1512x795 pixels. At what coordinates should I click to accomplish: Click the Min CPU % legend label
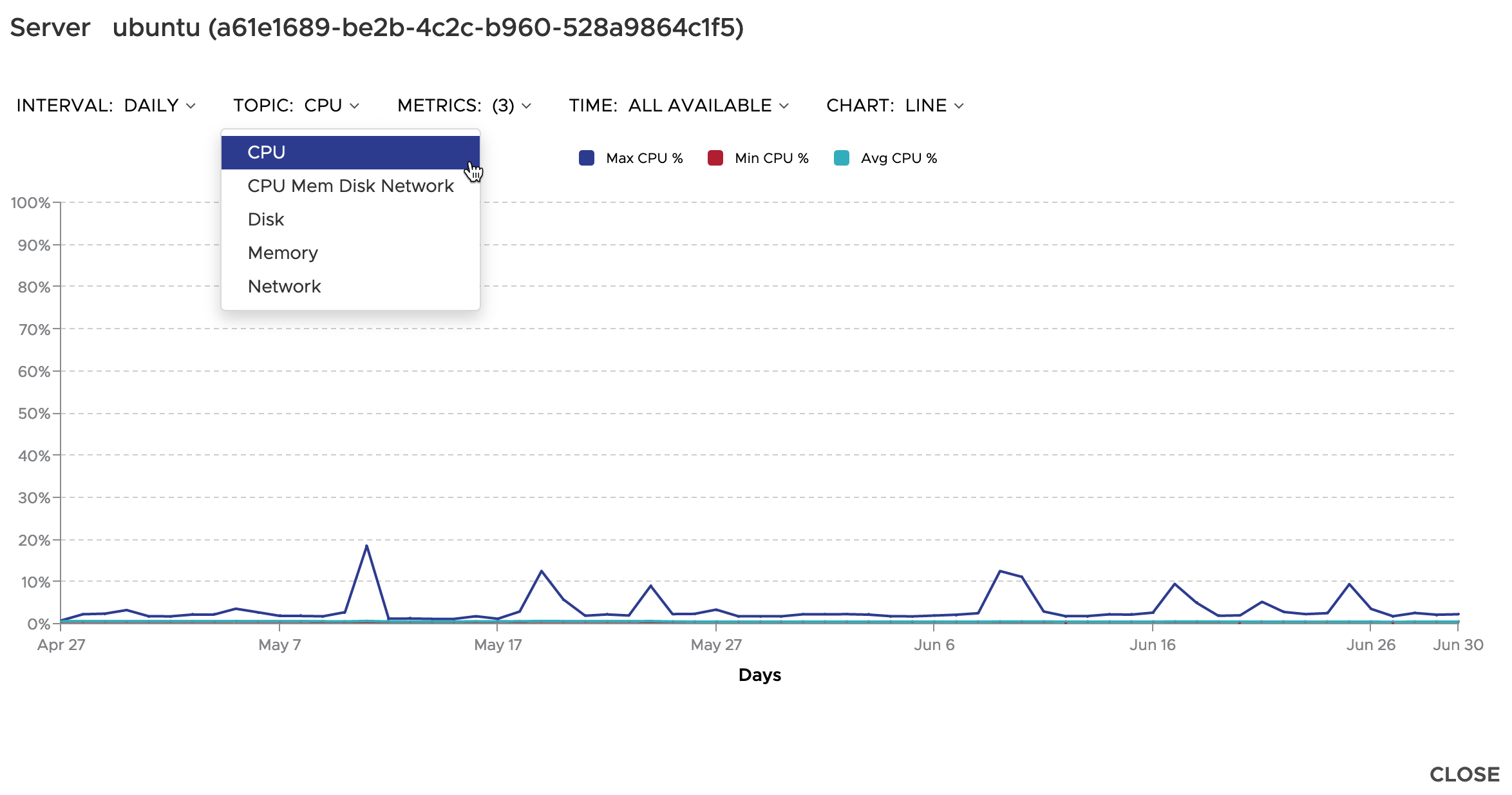pyautogui.click(x=771, y=158)
